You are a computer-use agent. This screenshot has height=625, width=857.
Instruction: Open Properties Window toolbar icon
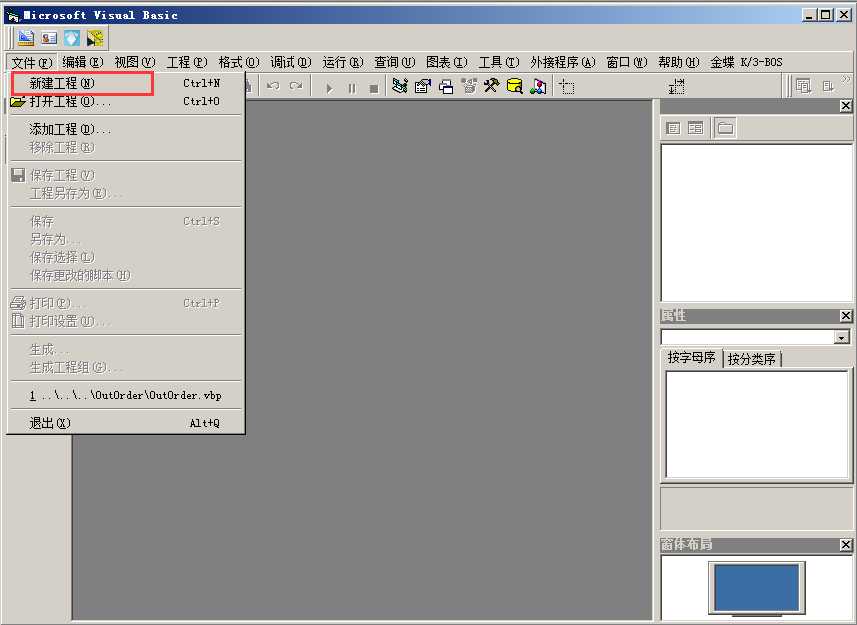[423, 86]
